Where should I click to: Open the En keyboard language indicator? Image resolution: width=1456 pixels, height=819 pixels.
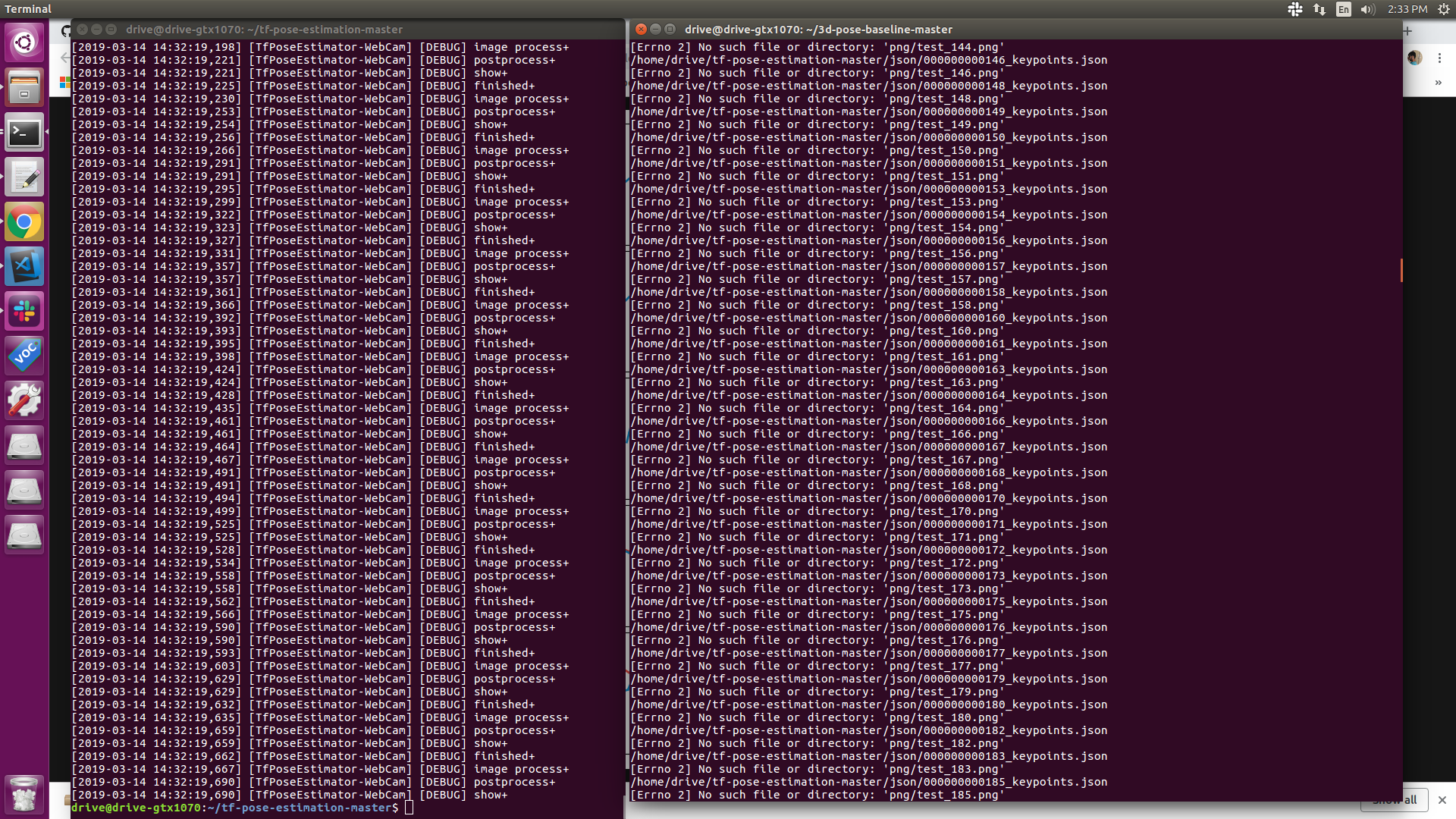1344,9
